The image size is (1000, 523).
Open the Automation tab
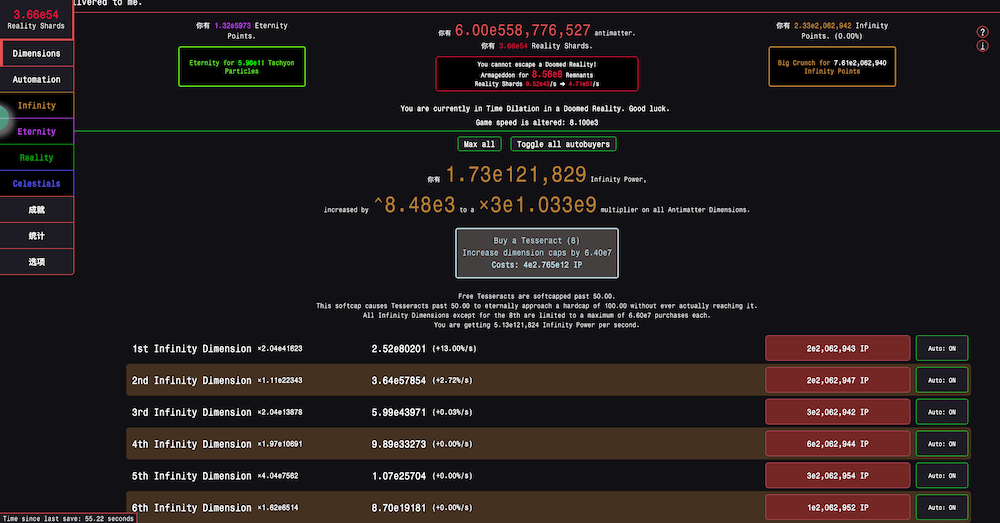(36, 80)
